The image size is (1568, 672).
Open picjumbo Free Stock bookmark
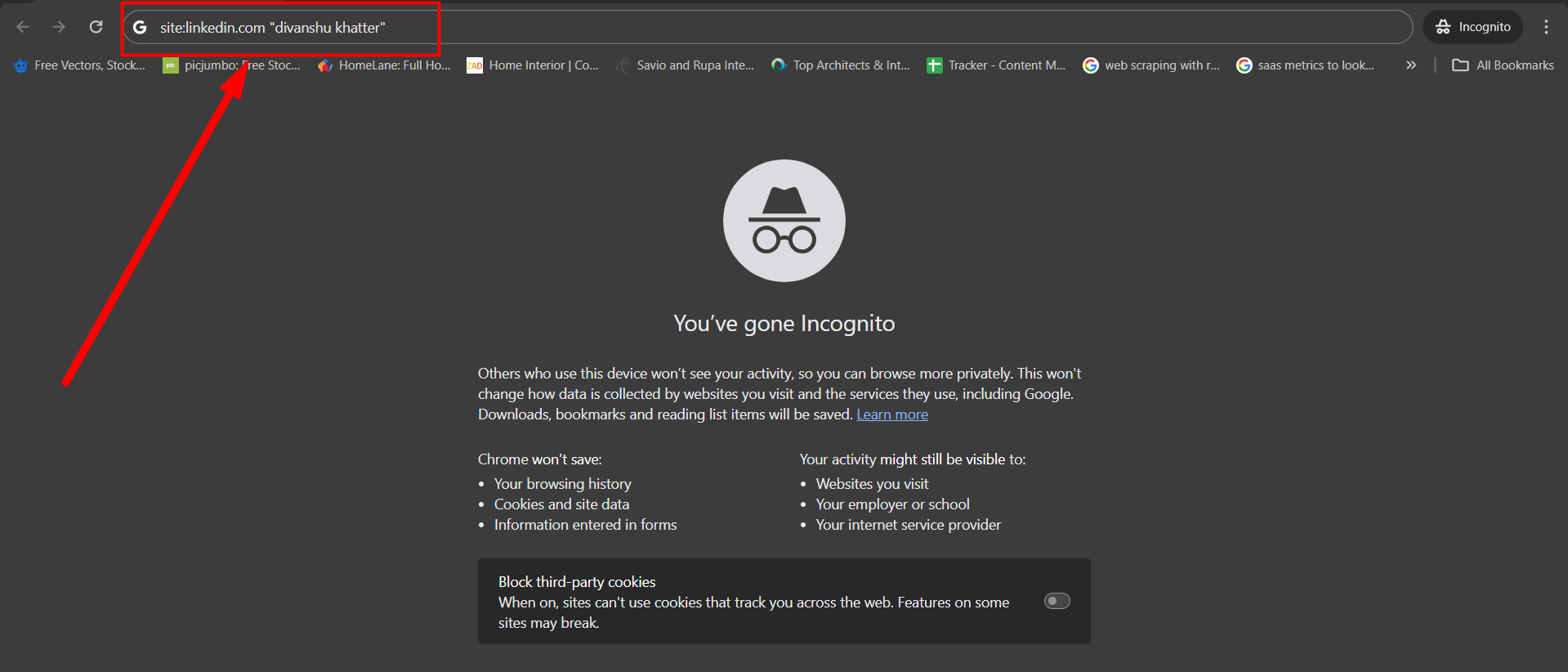click(x=232, y=65)
